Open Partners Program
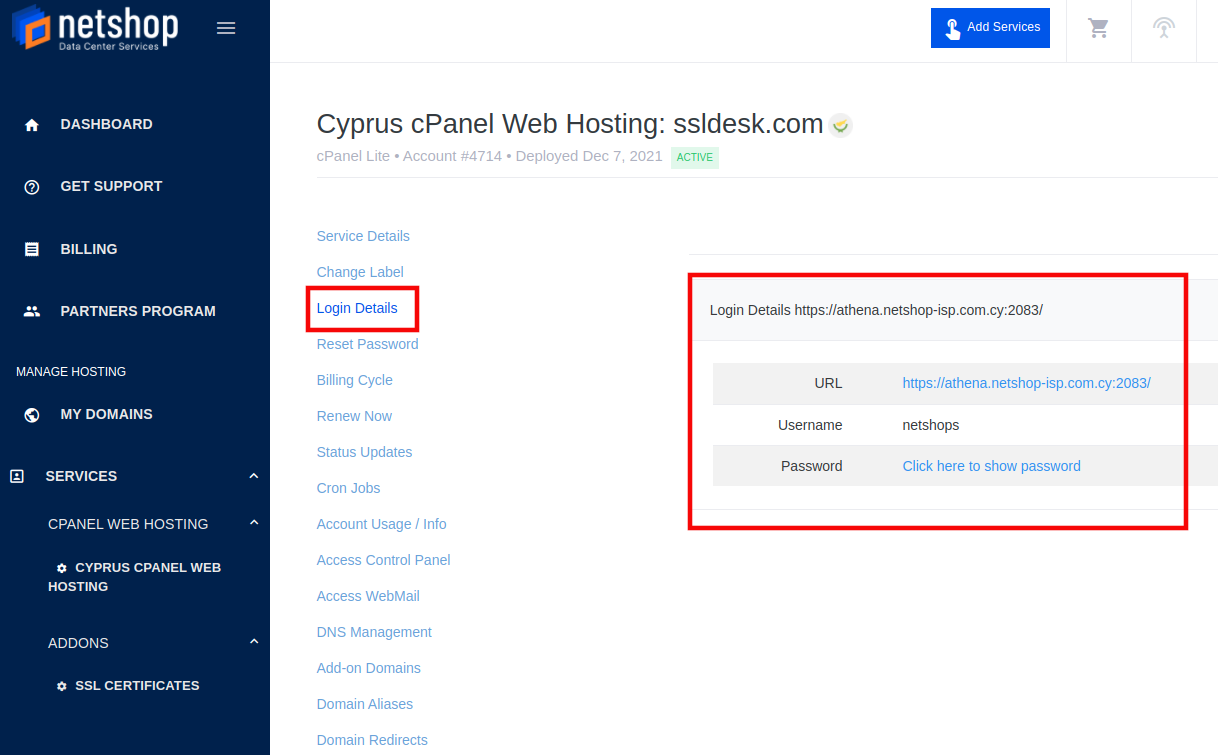This screenshot has height=755, width=1218. (138, 311)
